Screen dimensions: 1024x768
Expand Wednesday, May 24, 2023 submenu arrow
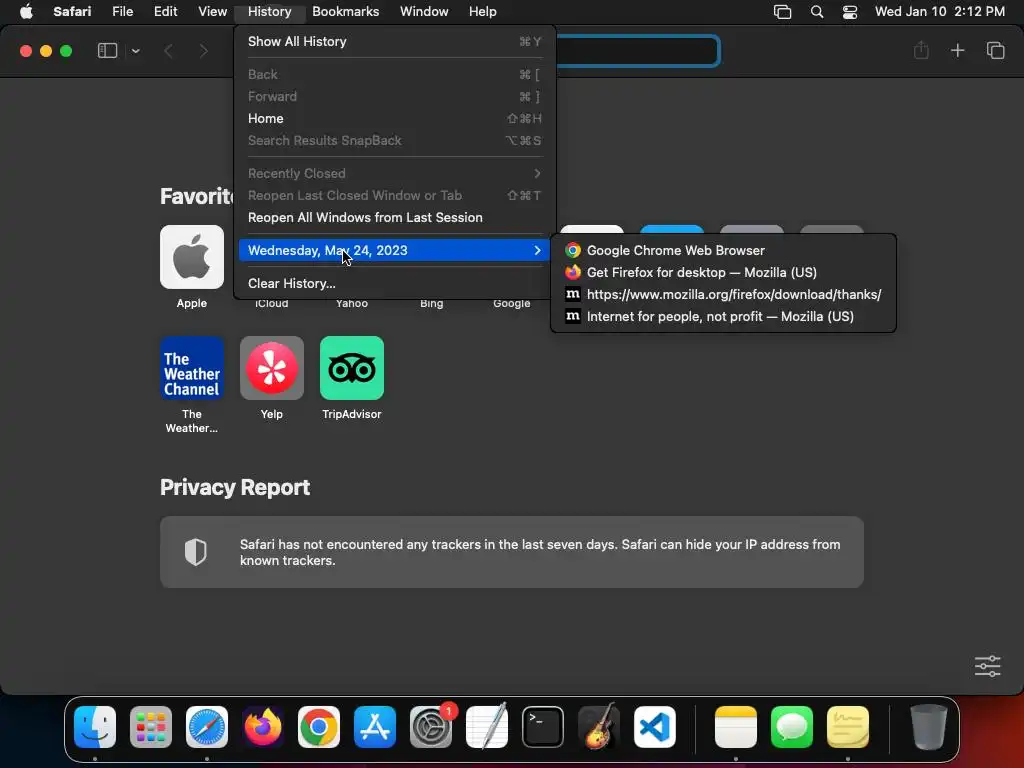[537, 250]
